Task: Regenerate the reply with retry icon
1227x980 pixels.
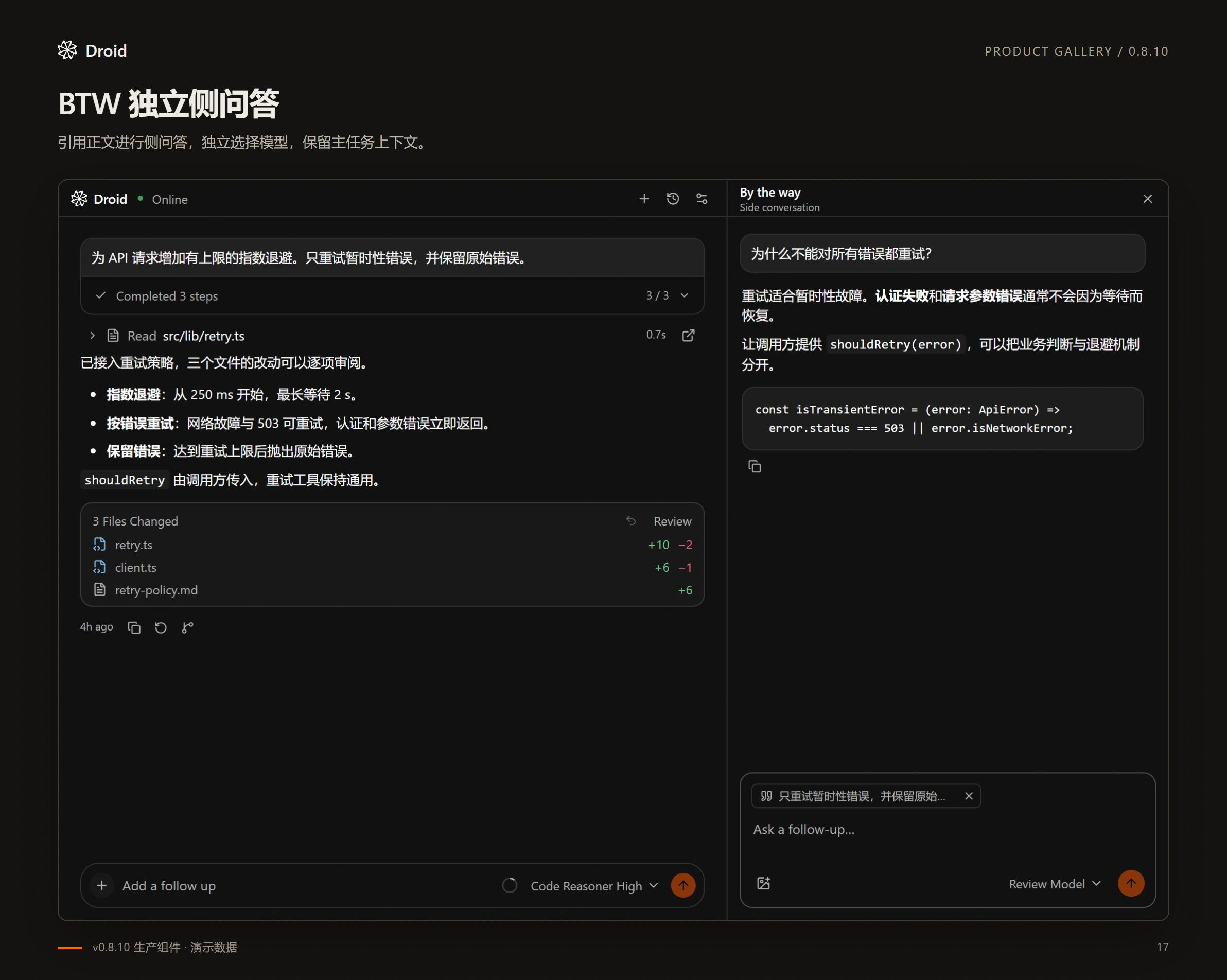Action: (161, 627)
